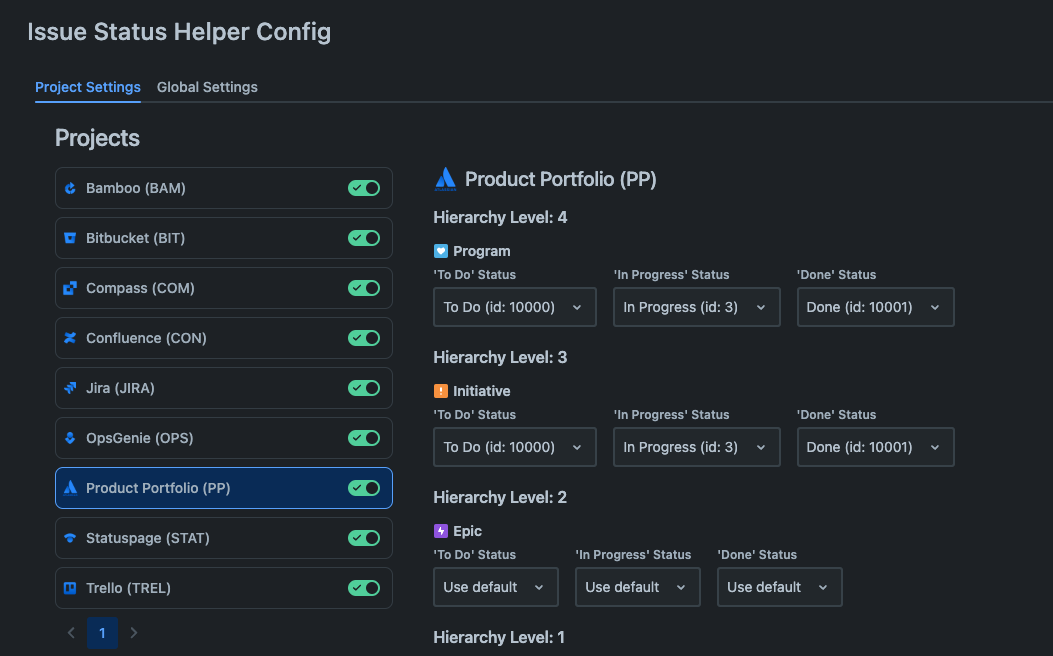
Task: Switch off the Trello (TREL) toggle
Action: [364, 588]
